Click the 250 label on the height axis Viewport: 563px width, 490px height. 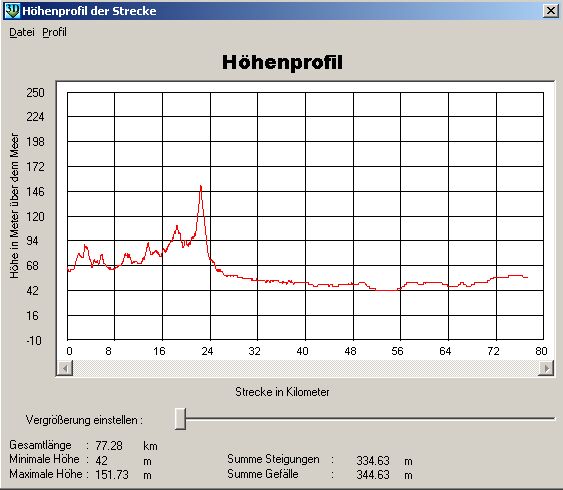[x=35, y=93]
